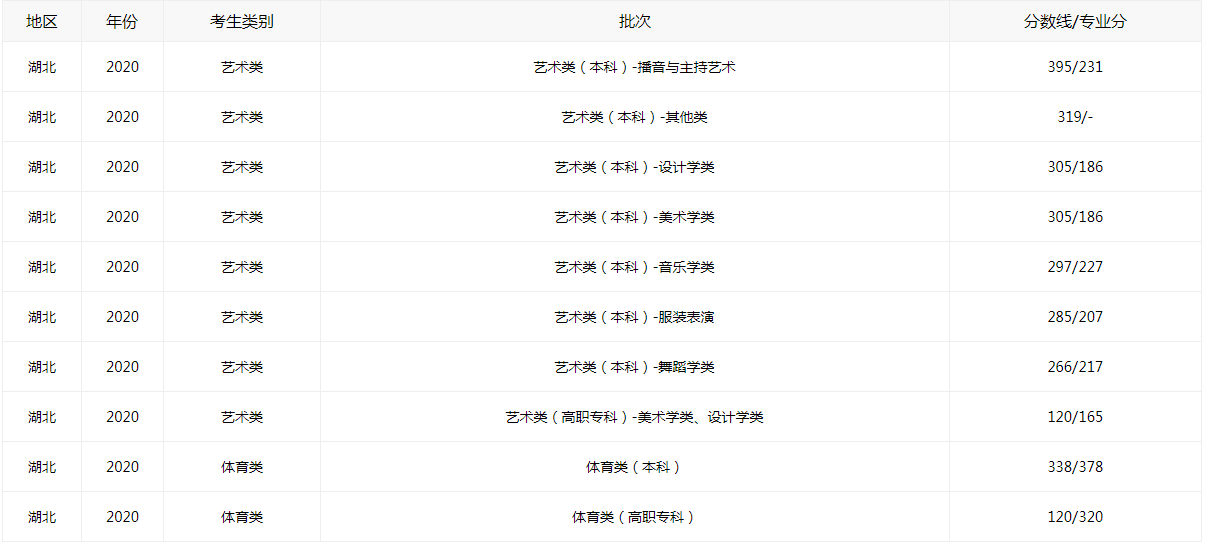Click the 舞蹈学类 batch cell
Viewport: 1207px width, 547px height.
coord(634,367)
